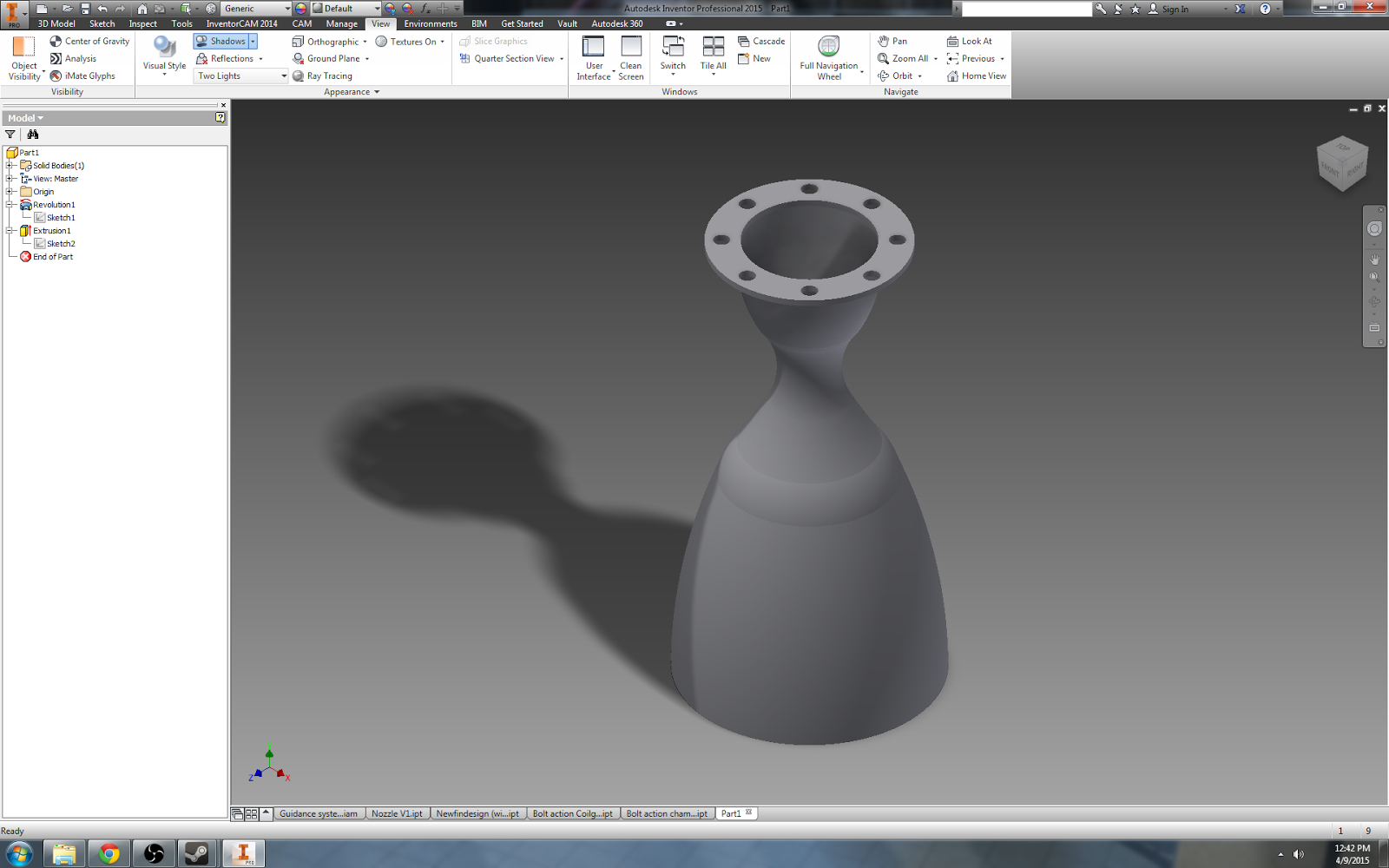Open the InventorCAM 2014 tab
Screen dimensions: 1389x868
tap(242, 23)
